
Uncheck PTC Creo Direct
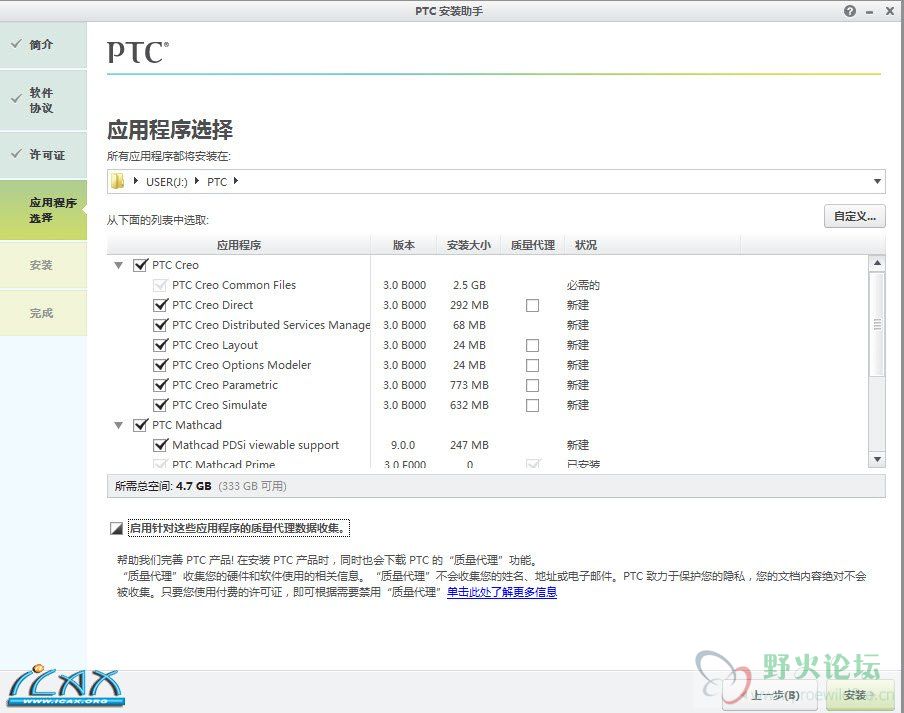pyautogui.click(x=160, y=305)
